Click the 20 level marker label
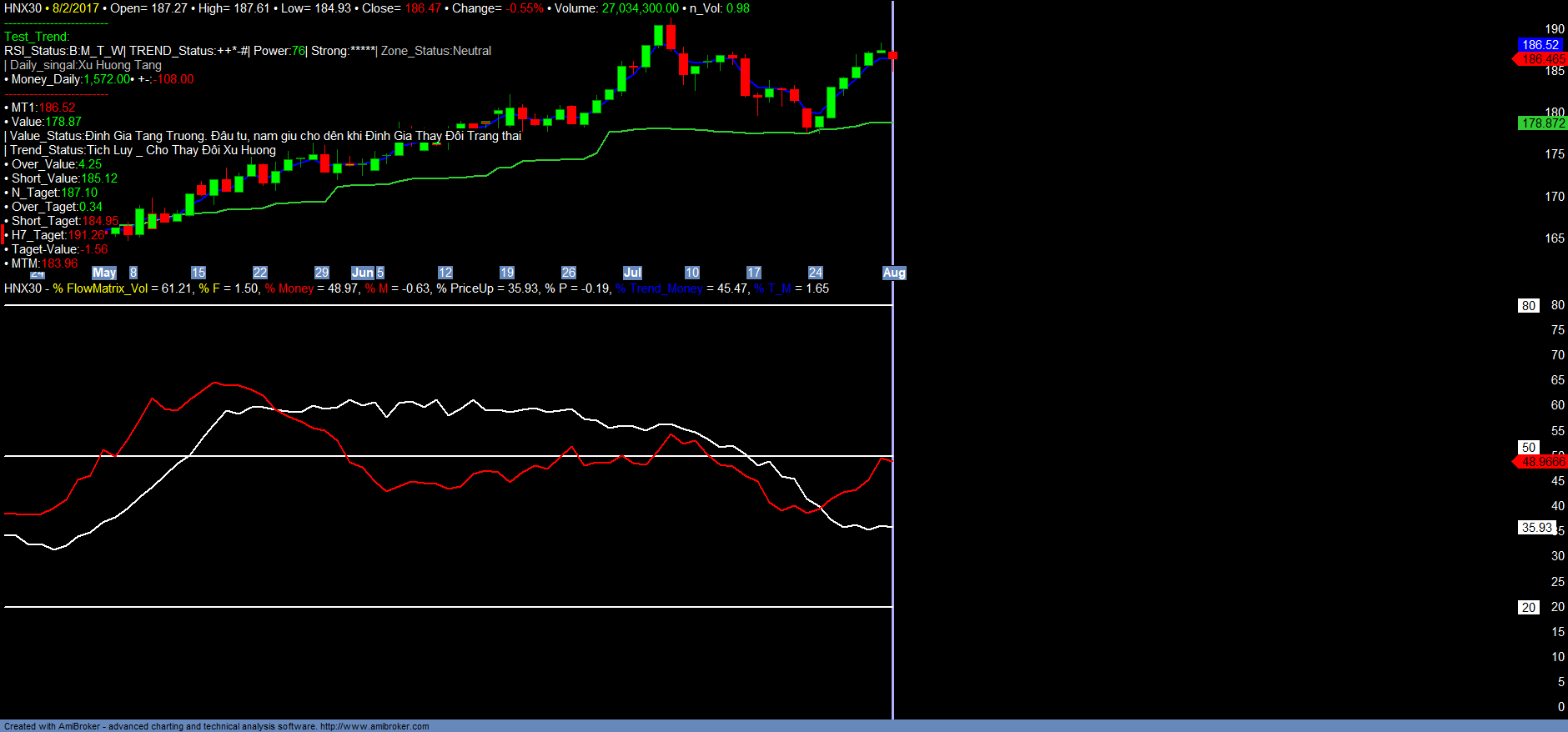 (1529, 608)
